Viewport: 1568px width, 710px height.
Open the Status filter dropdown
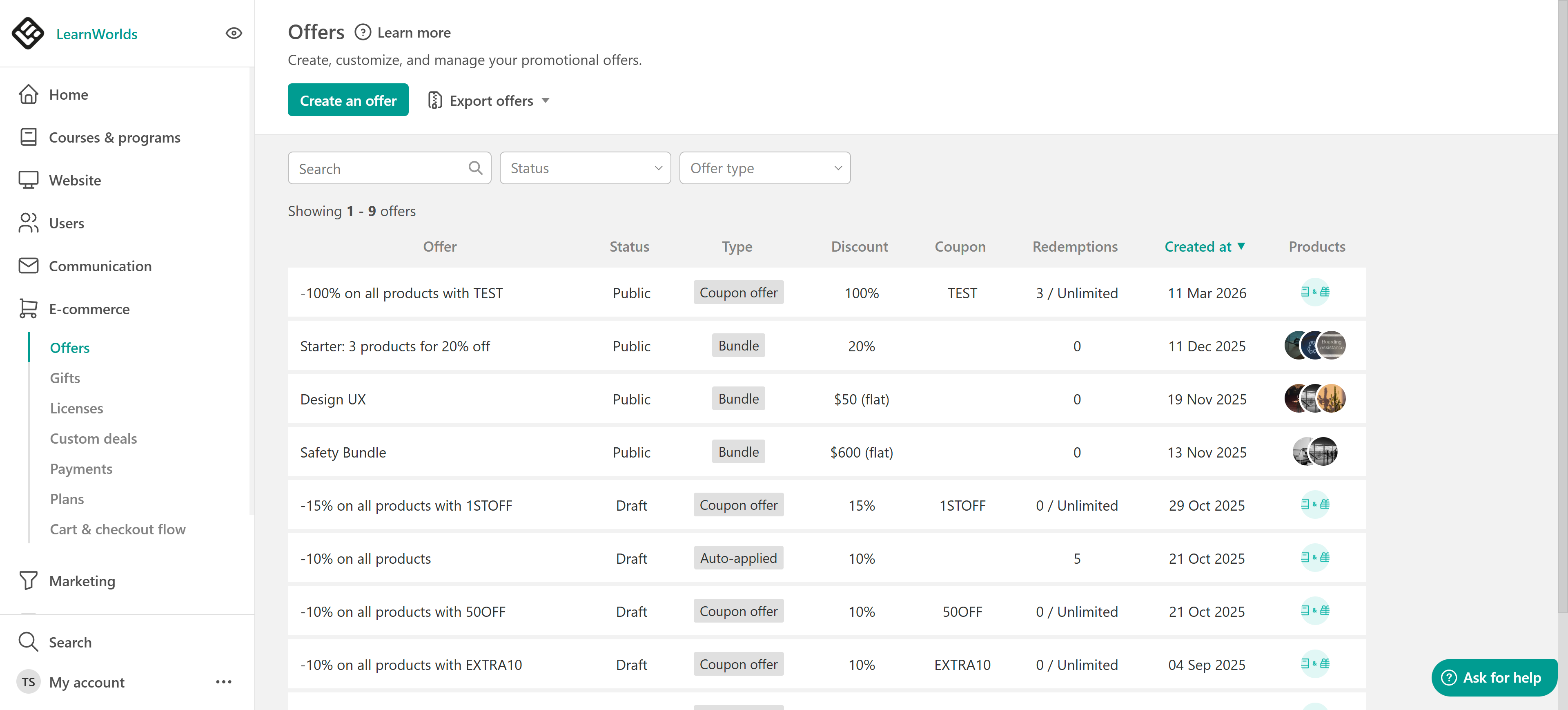585,168
